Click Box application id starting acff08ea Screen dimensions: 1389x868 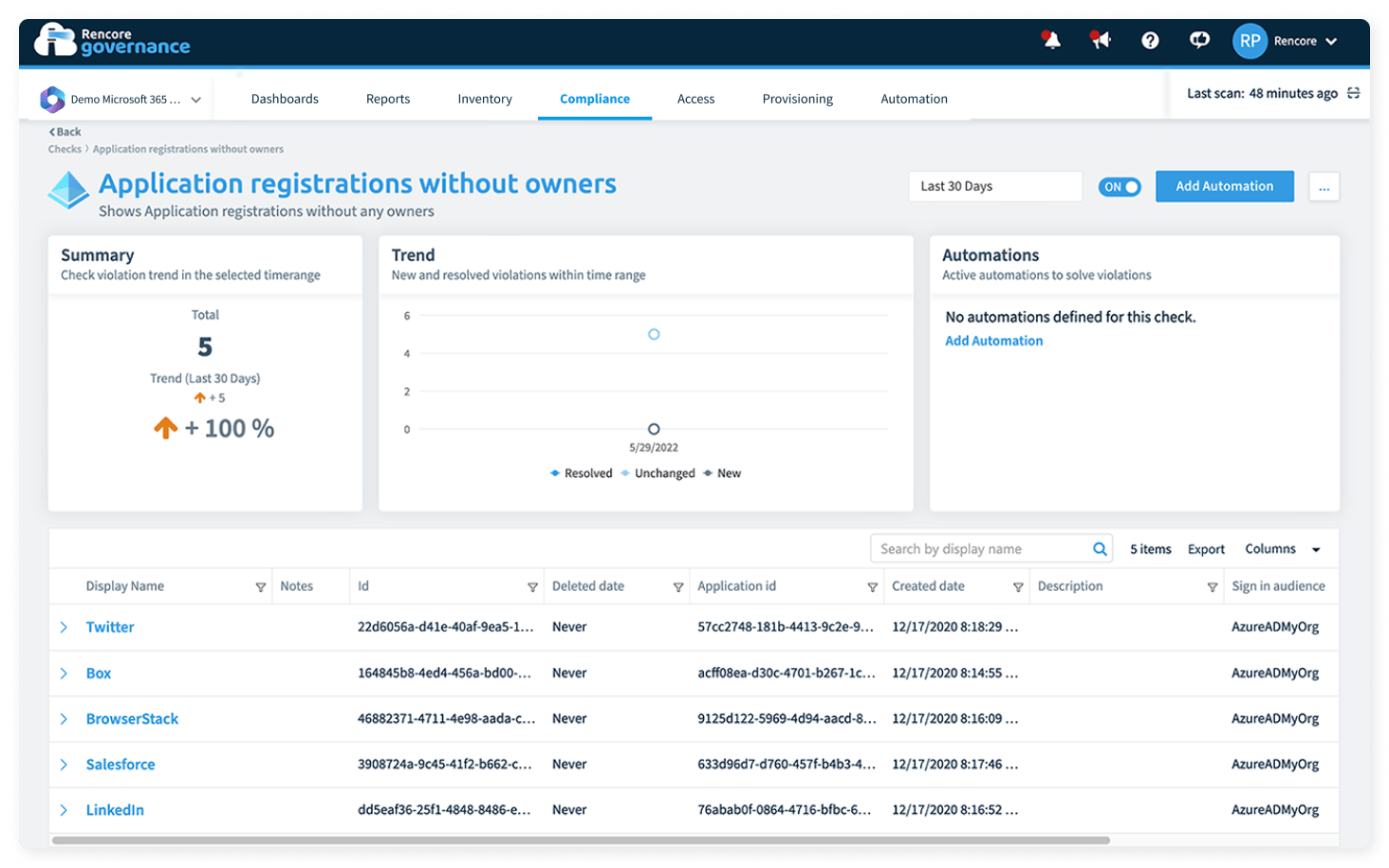787,673
